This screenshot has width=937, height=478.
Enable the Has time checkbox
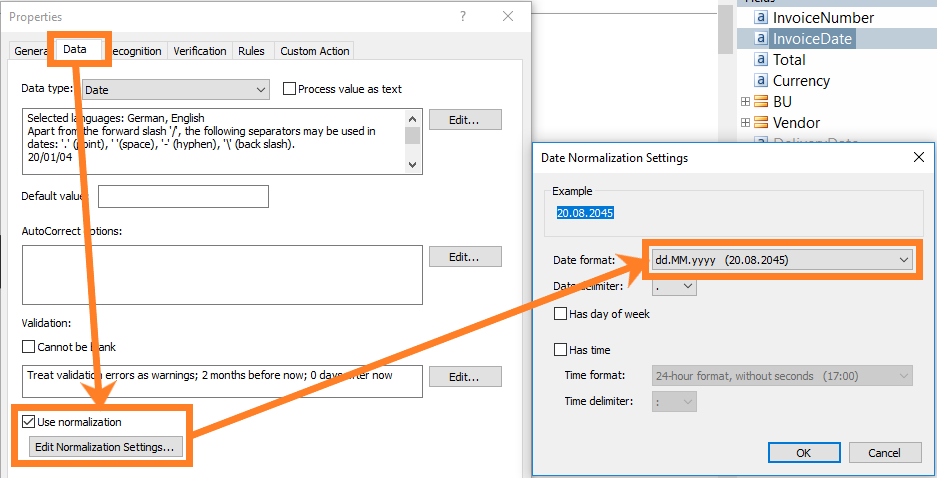pos(561,350)
